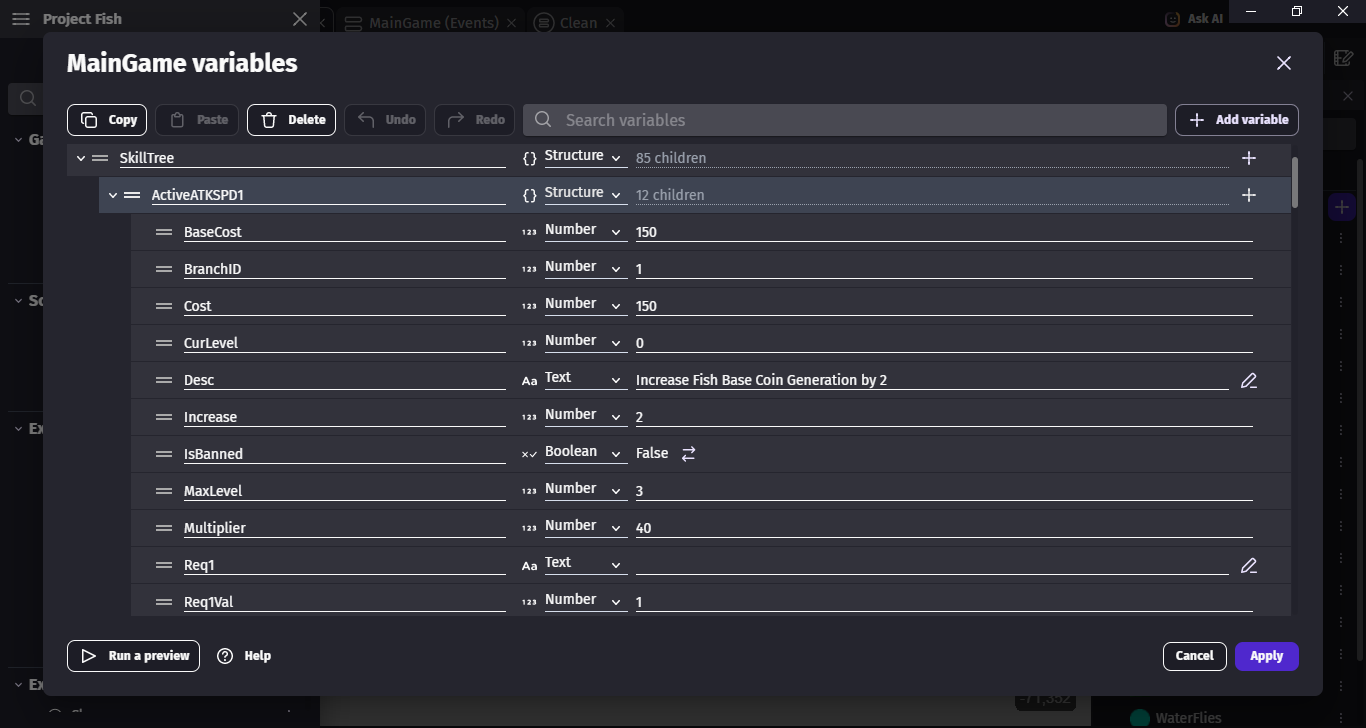The width and height of the screenshot is (1366, 728).
Task: Click the variables list vertical scrollbar
Action: 1295,183
